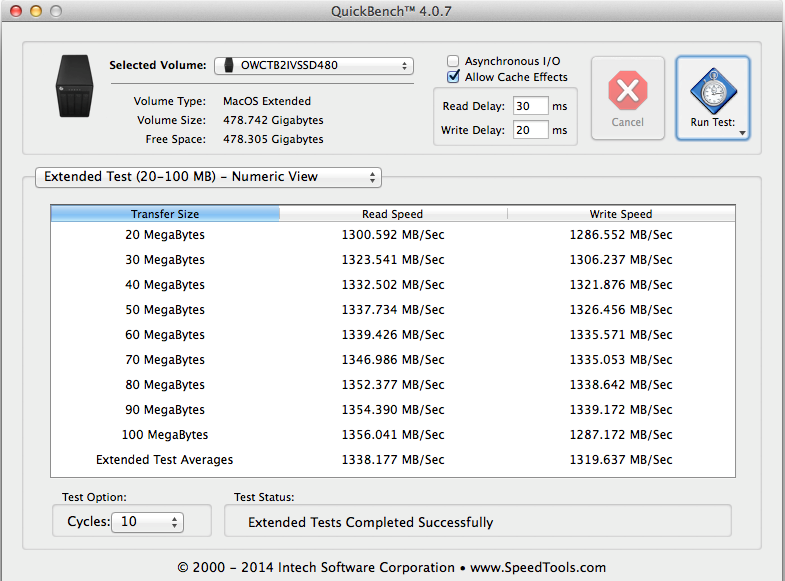Open the Selected Volume dropdown

click(313, 66)
